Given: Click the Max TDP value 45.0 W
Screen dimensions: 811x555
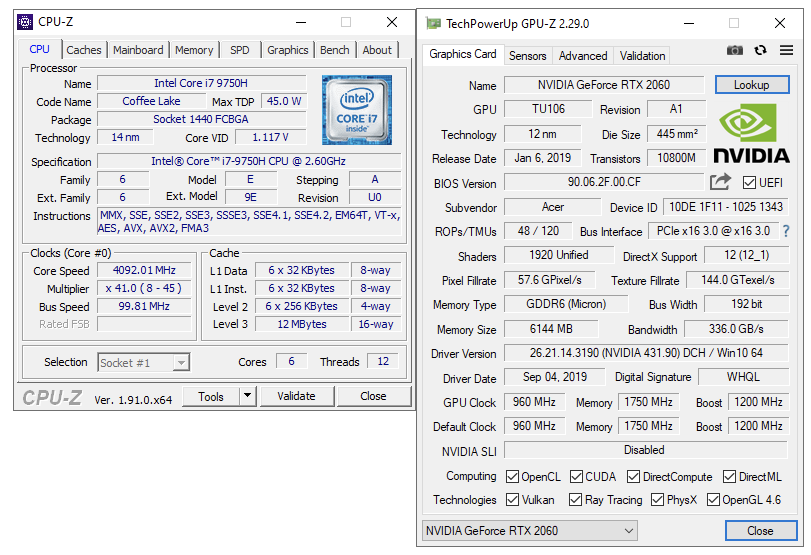Looking at the screenshot, I should tap(284, 101).
